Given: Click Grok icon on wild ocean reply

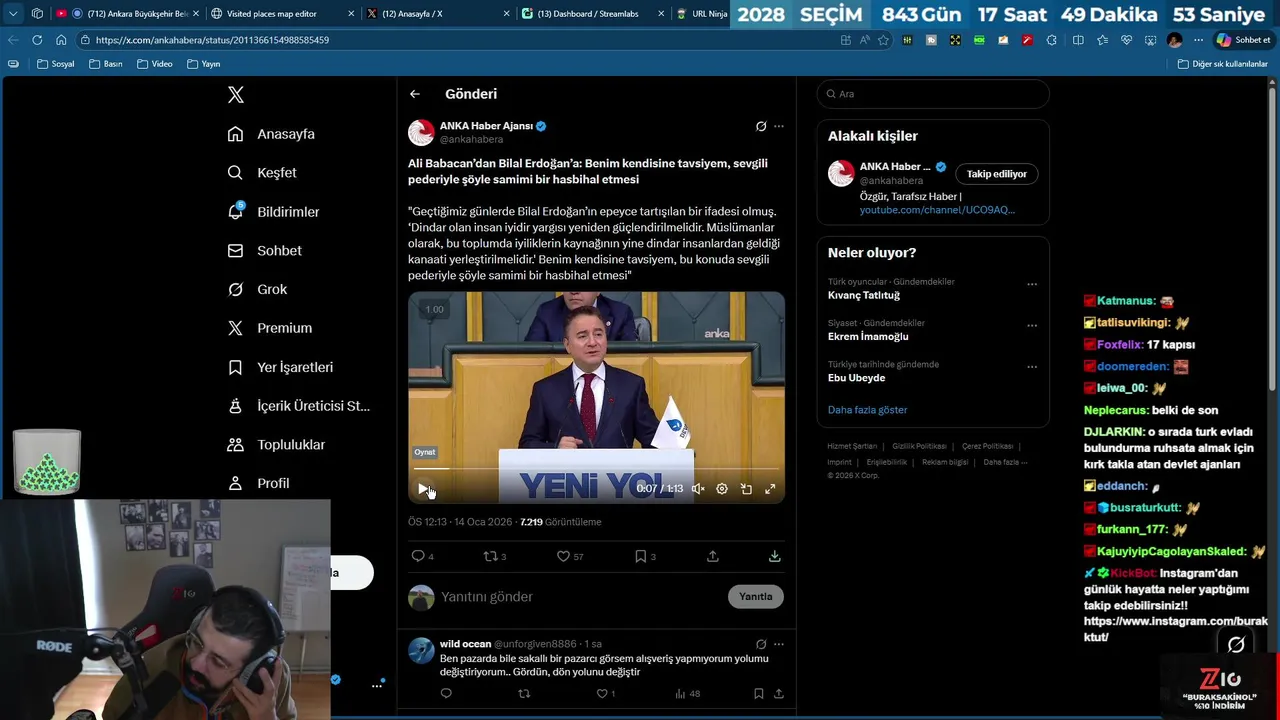Looking at the screenshot, I should click(761, 644).
